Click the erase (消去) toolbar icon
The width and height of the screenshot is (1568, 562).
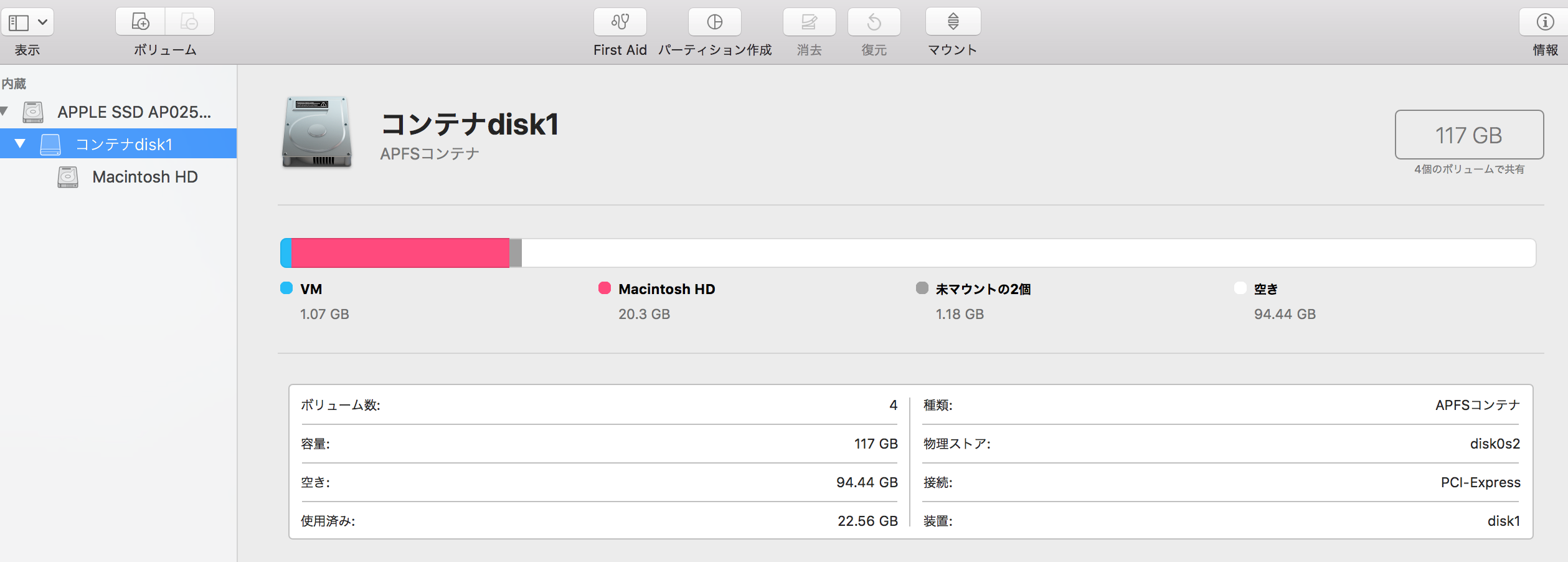pos(809,22)
